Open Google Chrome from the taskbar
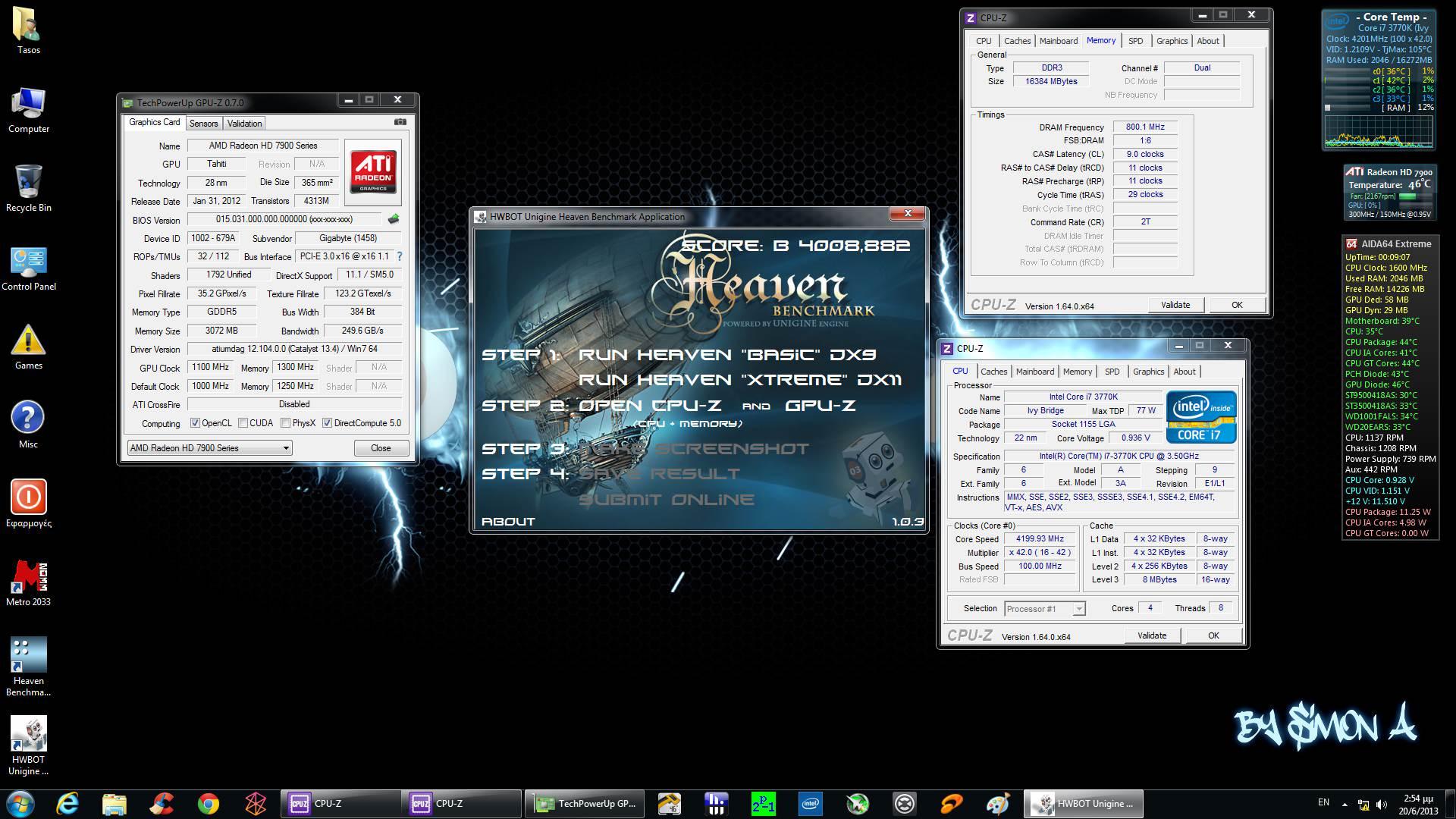This screenshot has height=819, width=1456. click(209, 803)
